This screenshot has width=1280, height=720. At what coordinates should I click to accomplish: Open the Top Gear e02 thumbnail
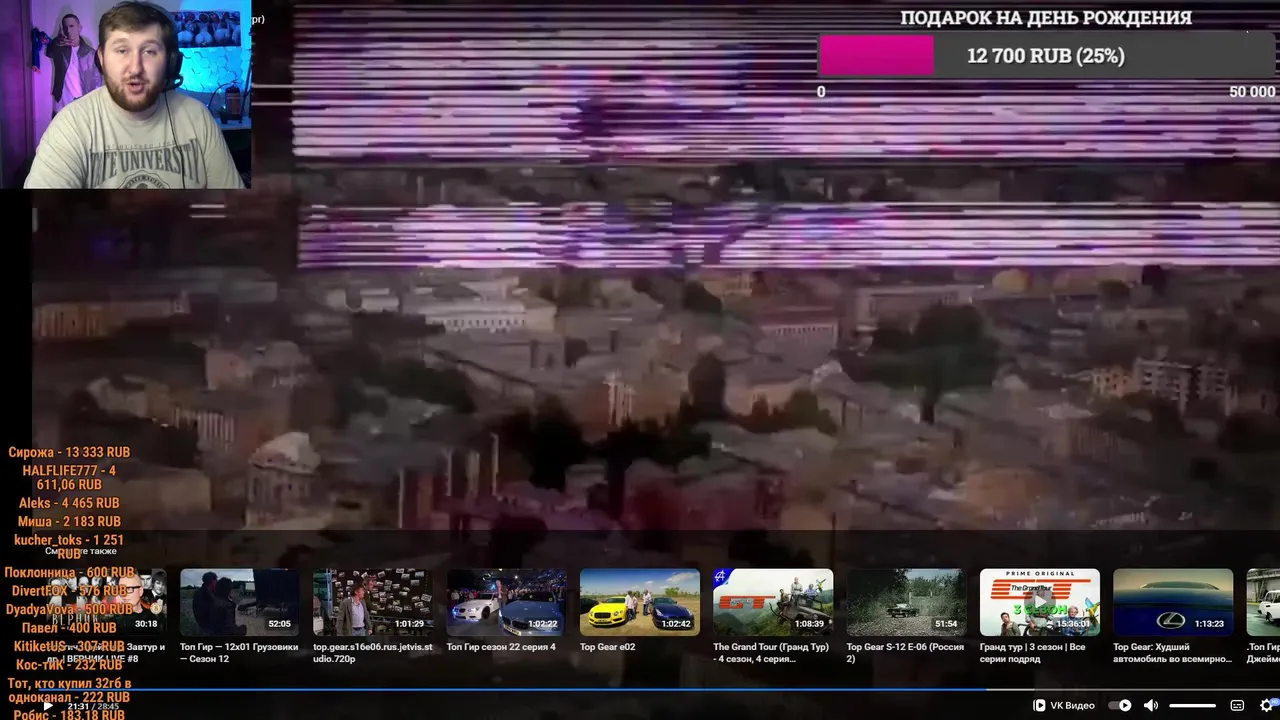point(640,602)
